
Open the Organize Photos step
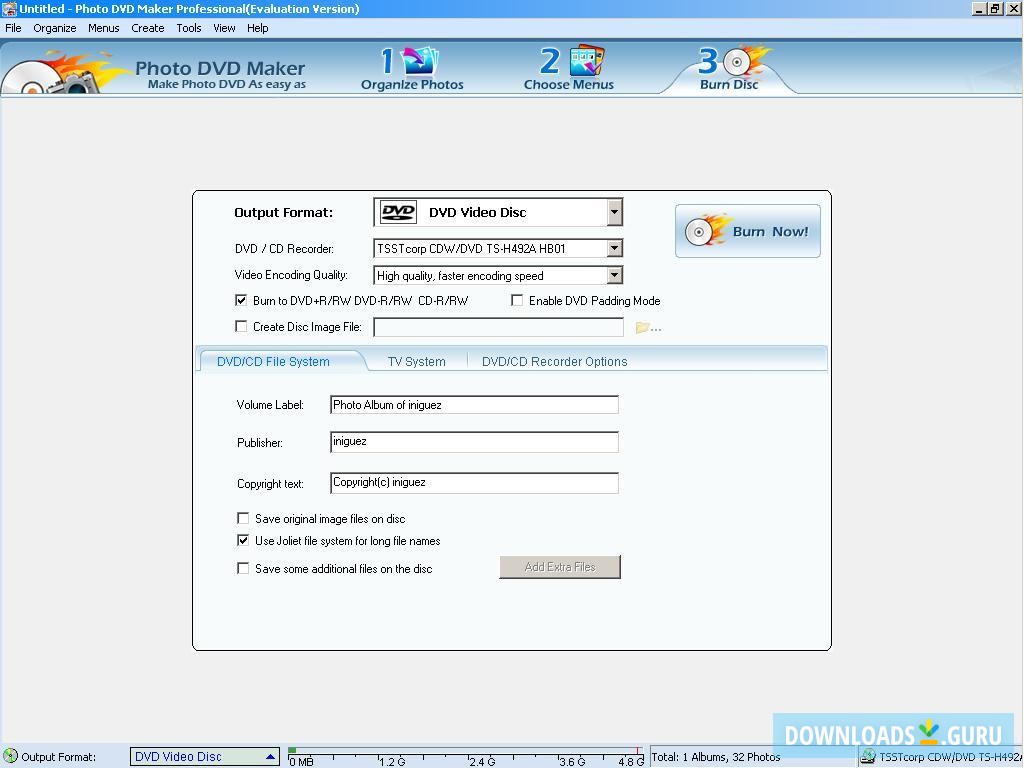[x=412, y=69]
